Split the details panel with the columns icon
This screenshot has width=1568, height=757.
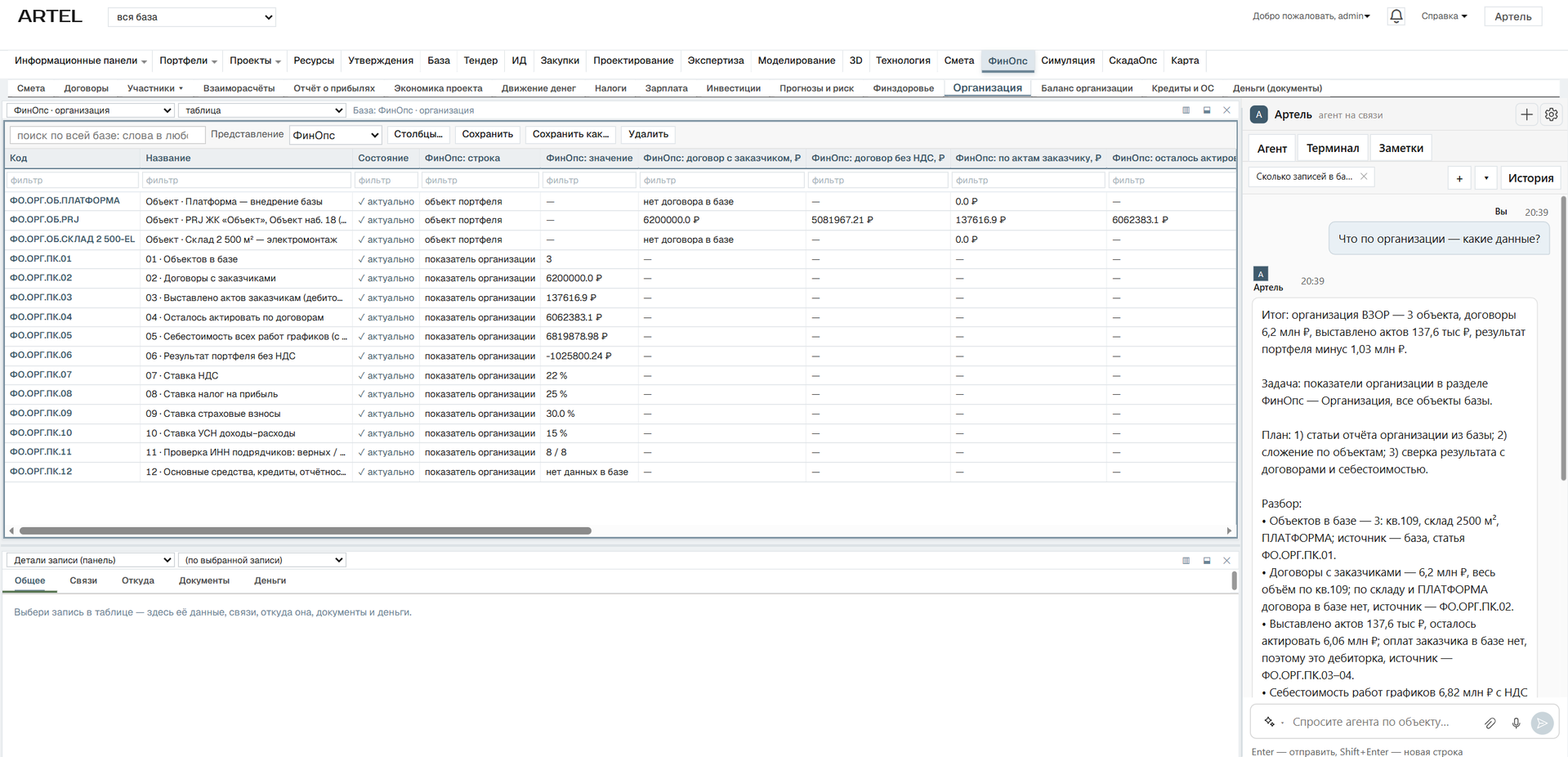click(x=1186, y=561)
